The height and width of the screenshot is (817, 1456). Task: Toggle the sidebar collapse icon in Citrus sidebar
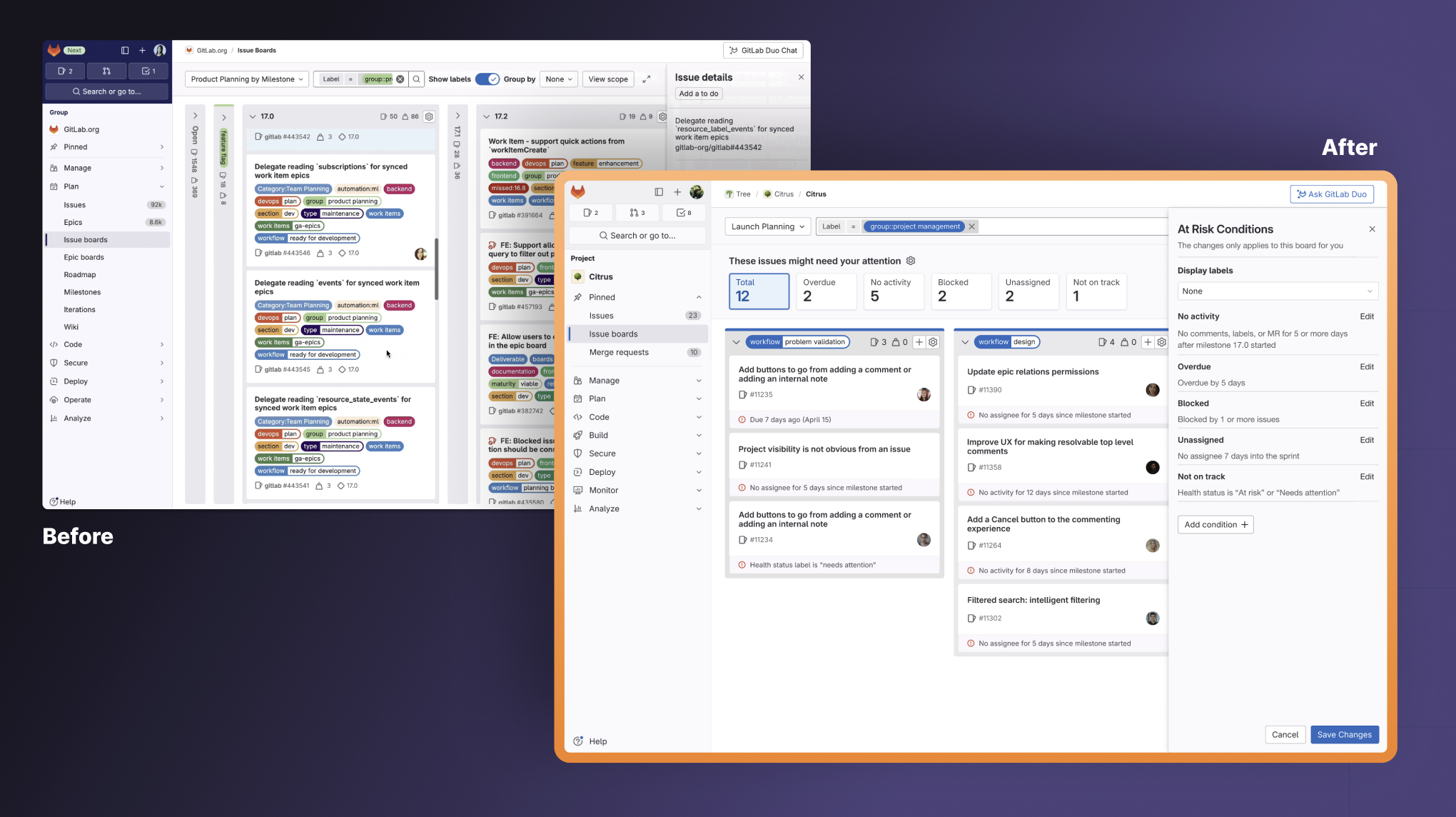[659, 192]
